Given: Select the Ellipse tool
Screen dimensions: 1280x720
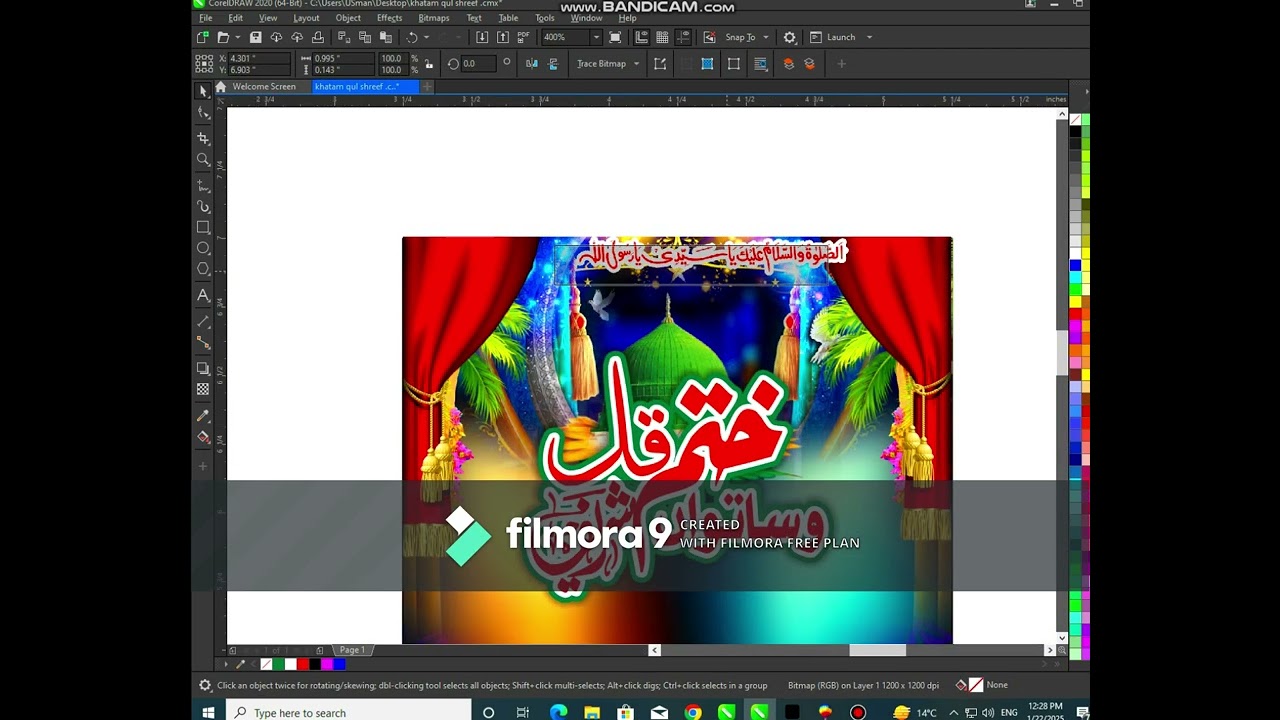Looking at the screenshot, I should [x=203, y=248].
